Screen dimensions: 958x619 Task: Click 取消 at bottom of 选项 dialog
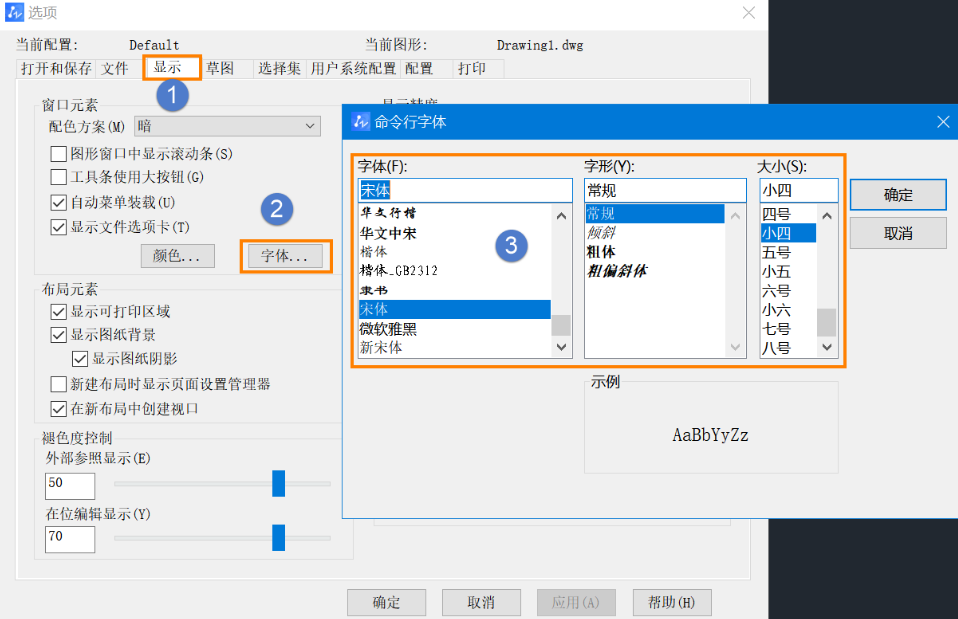[x=481, y=603]
